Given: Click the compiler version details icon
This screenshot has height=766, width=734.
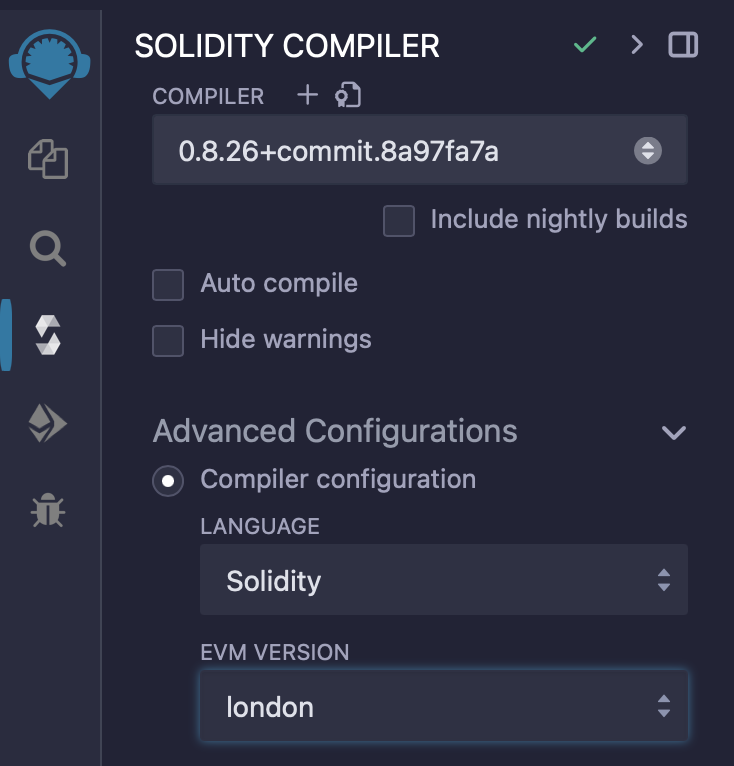Looking at the screenshot, I should pyautogui.click(x=348, y=95).
